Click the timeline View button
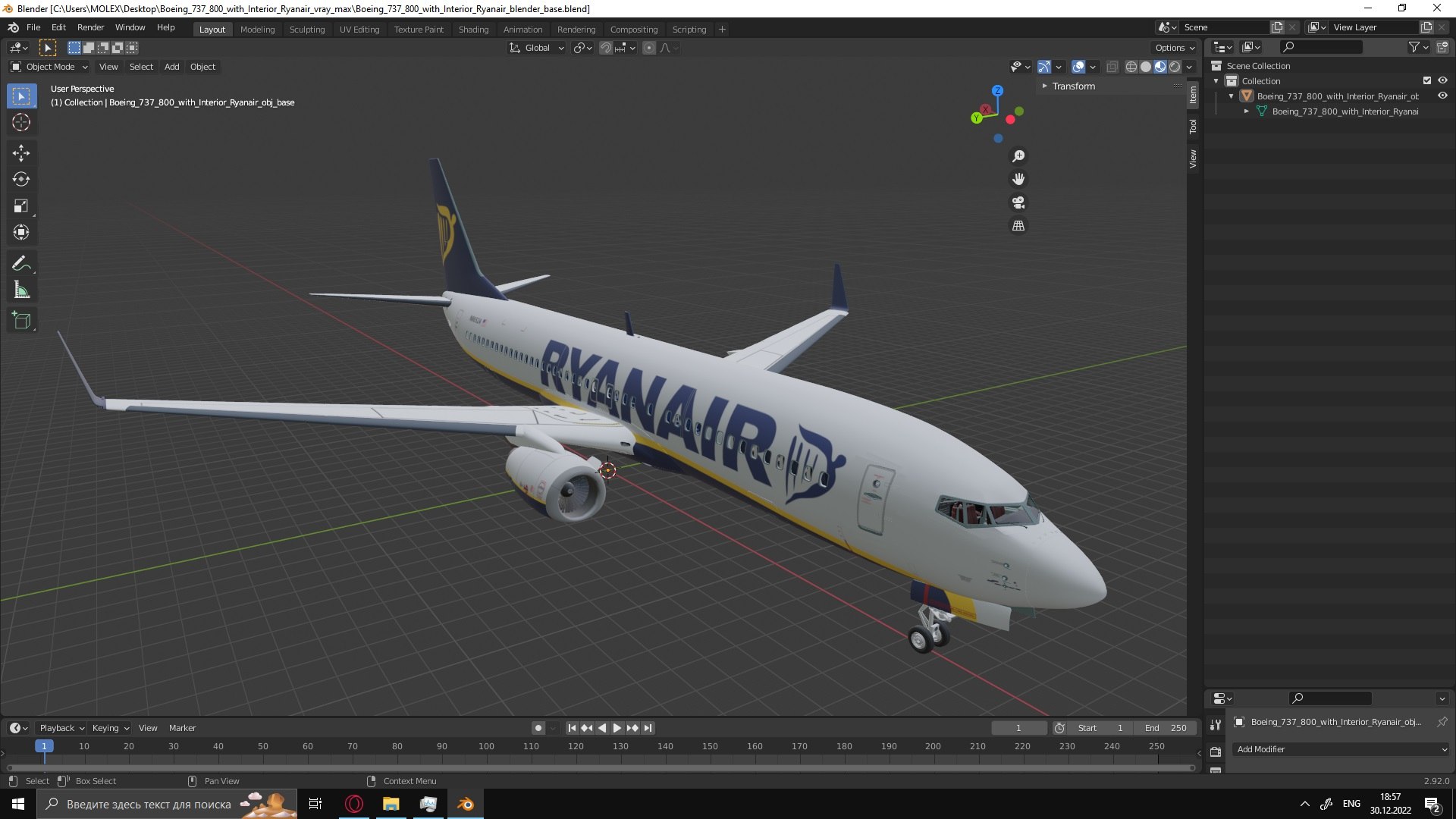This screenshot has width=1456, height=819. pos(148,728)
